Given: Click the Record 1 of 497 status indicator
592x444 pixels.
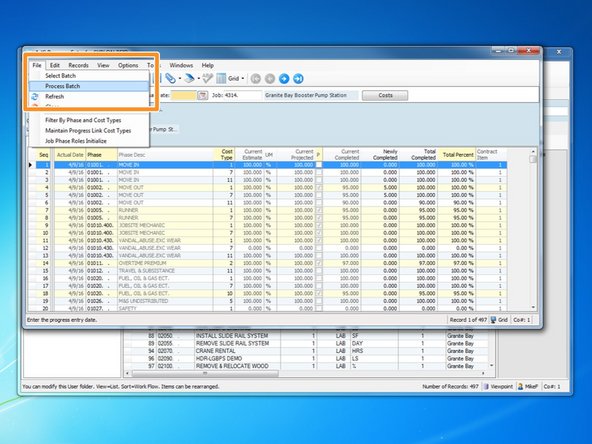Looking at the screenshot, I should point(468,320).
